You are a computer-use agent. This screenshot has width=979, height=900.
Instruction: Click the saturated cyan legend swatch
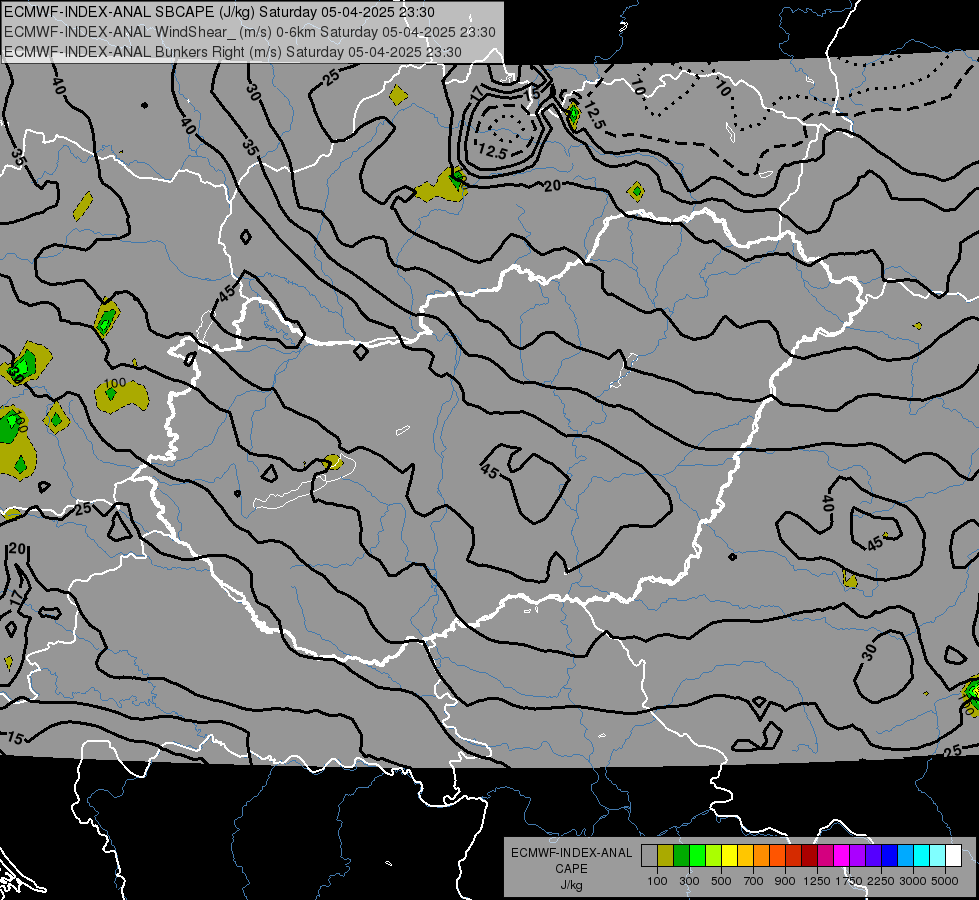[x=922, y=856]
